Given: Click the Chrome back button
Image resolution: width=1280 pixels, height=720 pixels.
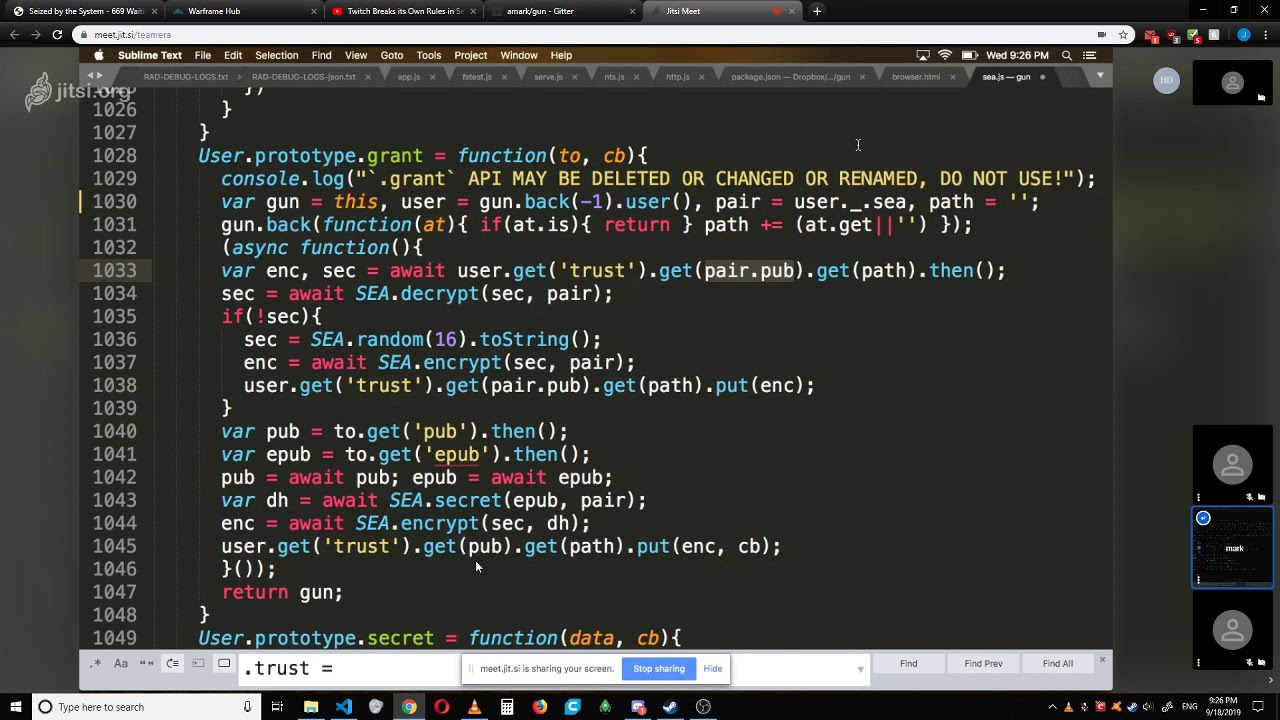Looking at the screenshot, I should tap(15, 35).
